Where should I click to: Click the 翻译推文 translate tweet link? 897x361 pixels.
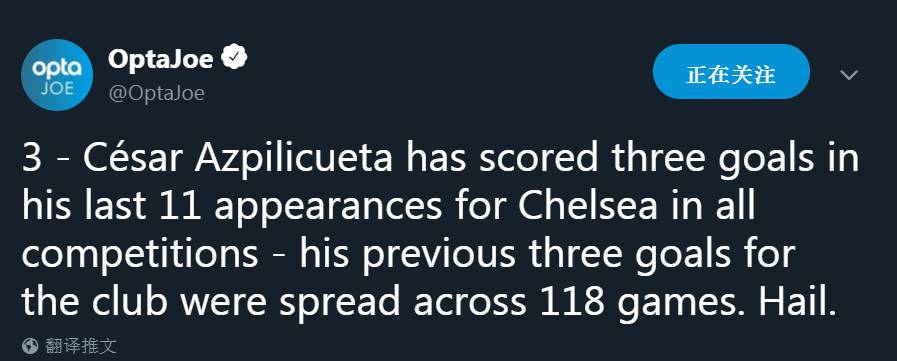point(81,346)
